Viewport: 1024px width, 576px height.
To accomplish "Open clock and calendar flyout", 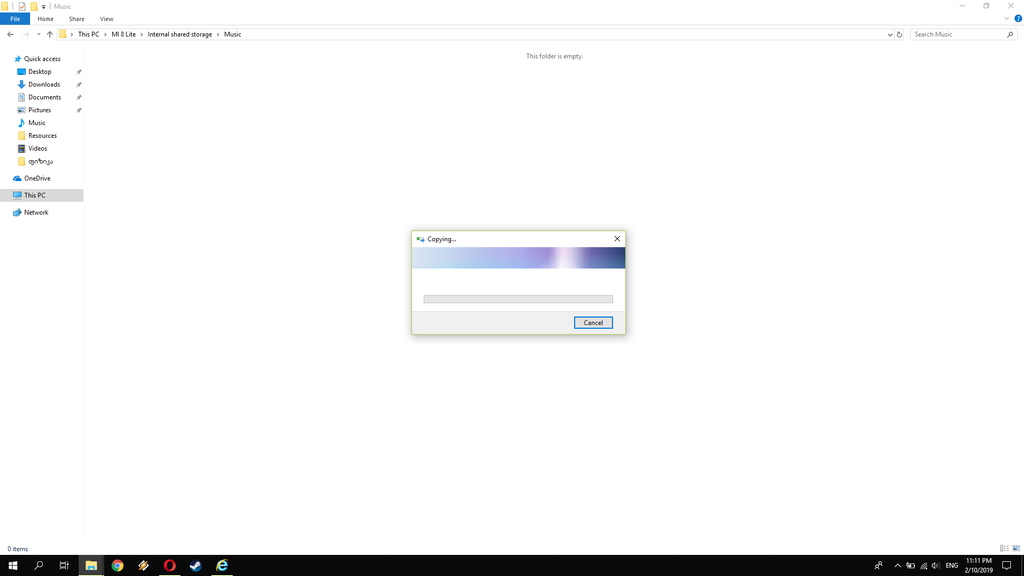I will point(978,566).
